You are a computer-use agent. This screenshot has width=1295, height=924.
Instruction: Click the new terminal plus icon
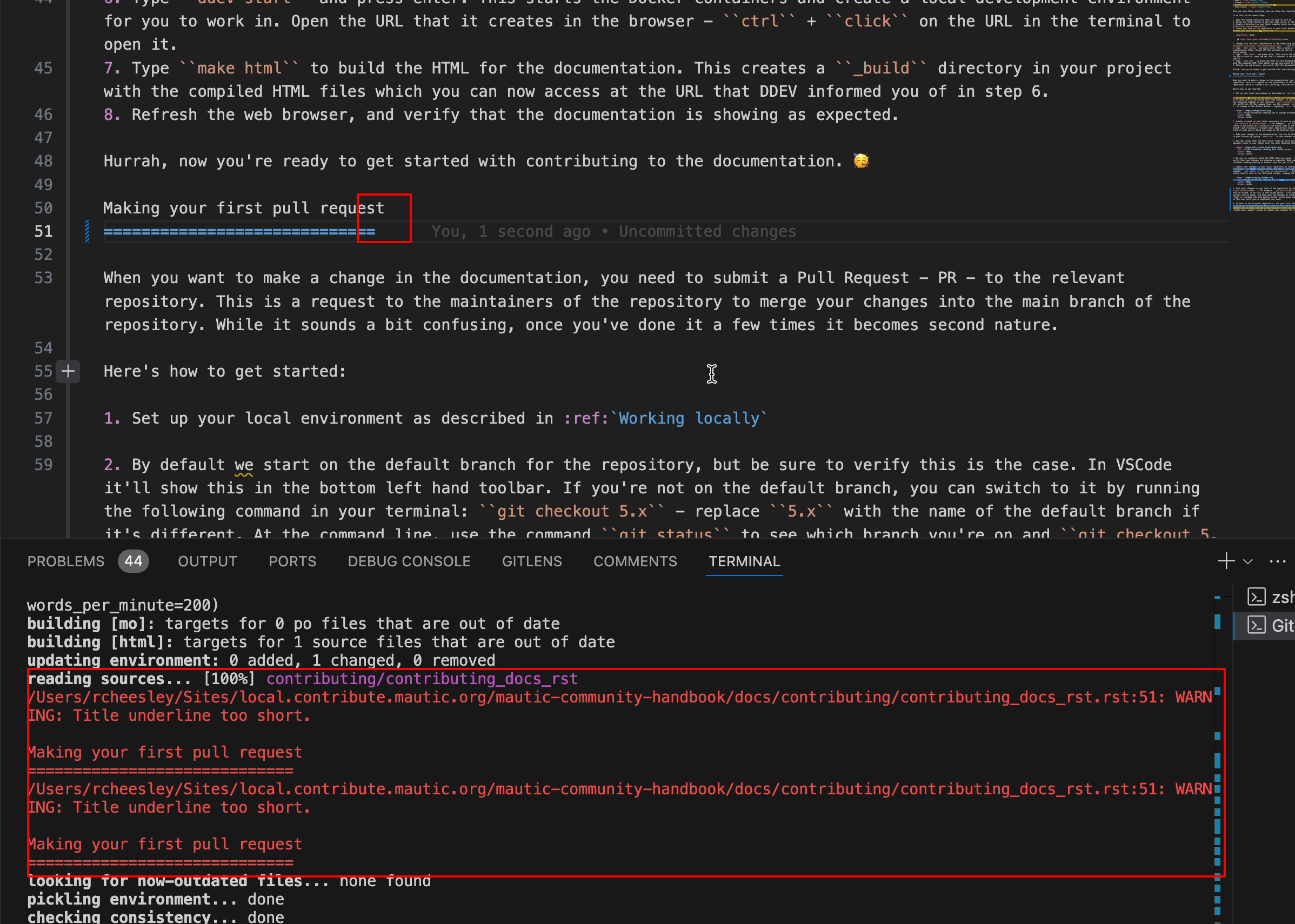[x=1226, y=561]
